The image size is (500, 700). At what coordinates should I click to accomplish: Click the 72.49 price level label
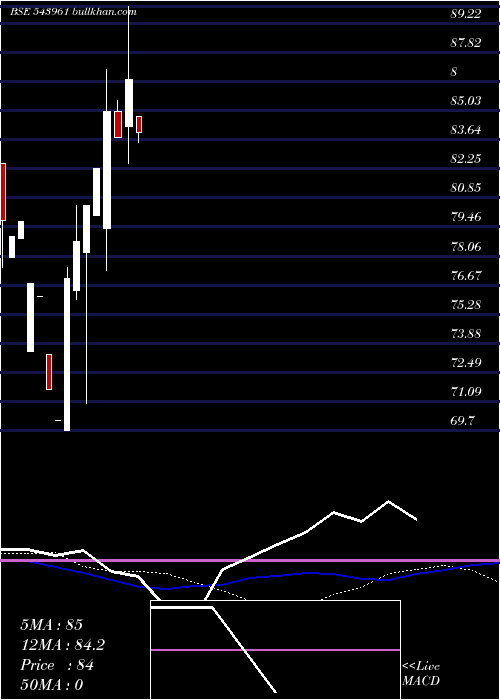pyautogui.click(x=466, y=362)
